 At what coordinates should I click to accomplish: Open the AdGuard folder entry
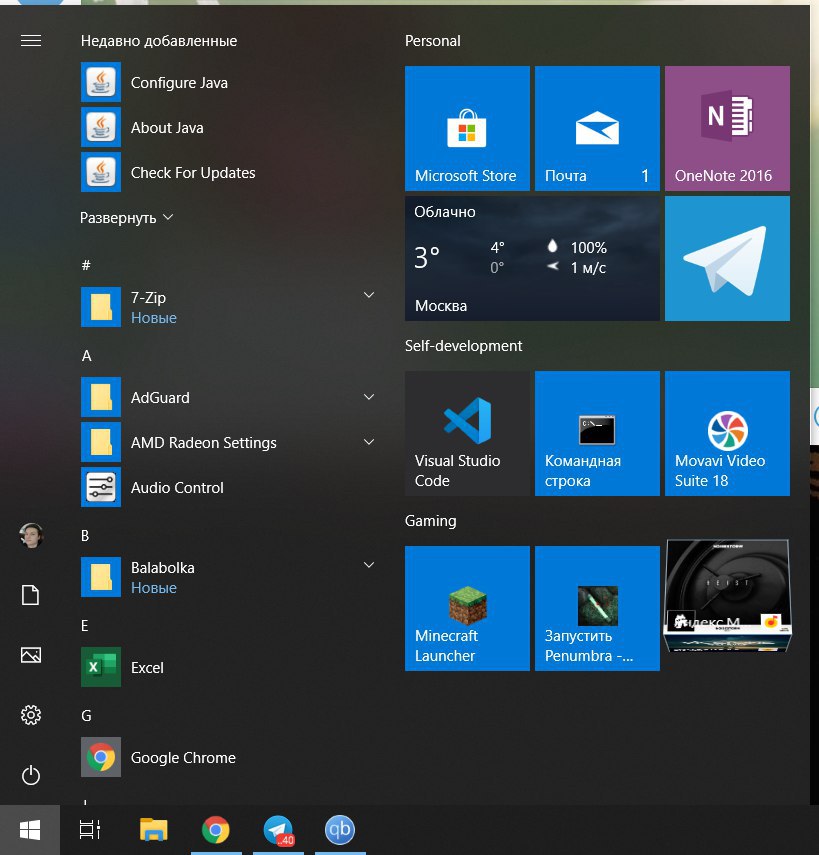(229, 397)
